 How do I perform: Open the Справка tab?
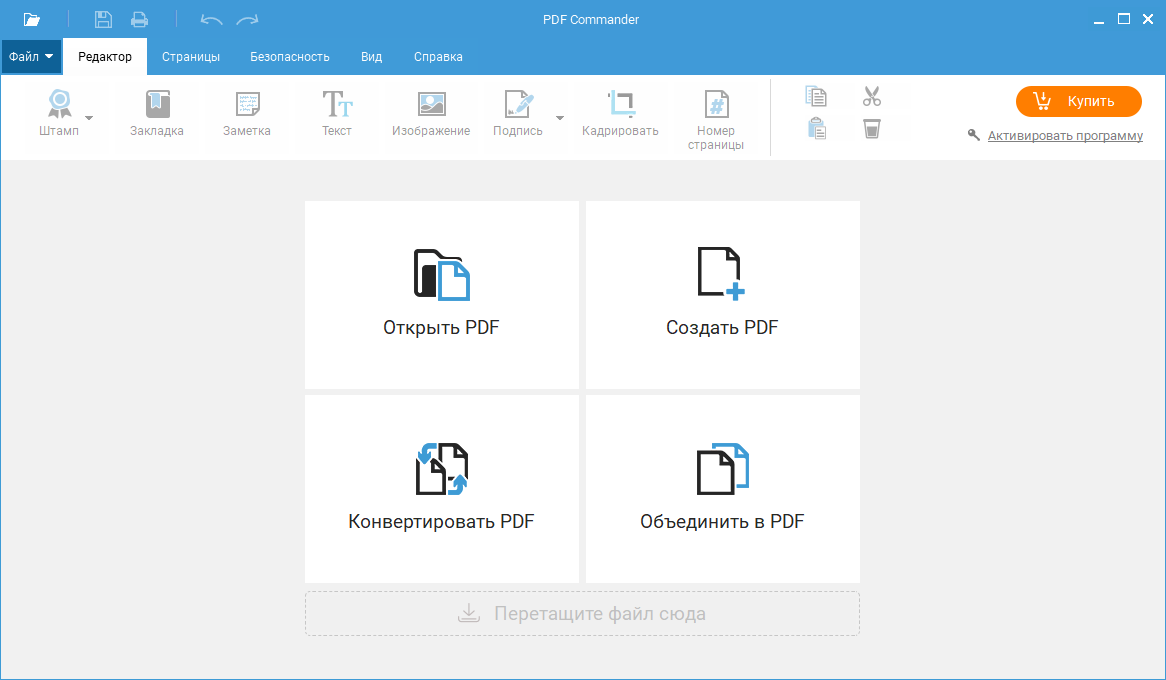coord(439,57)
